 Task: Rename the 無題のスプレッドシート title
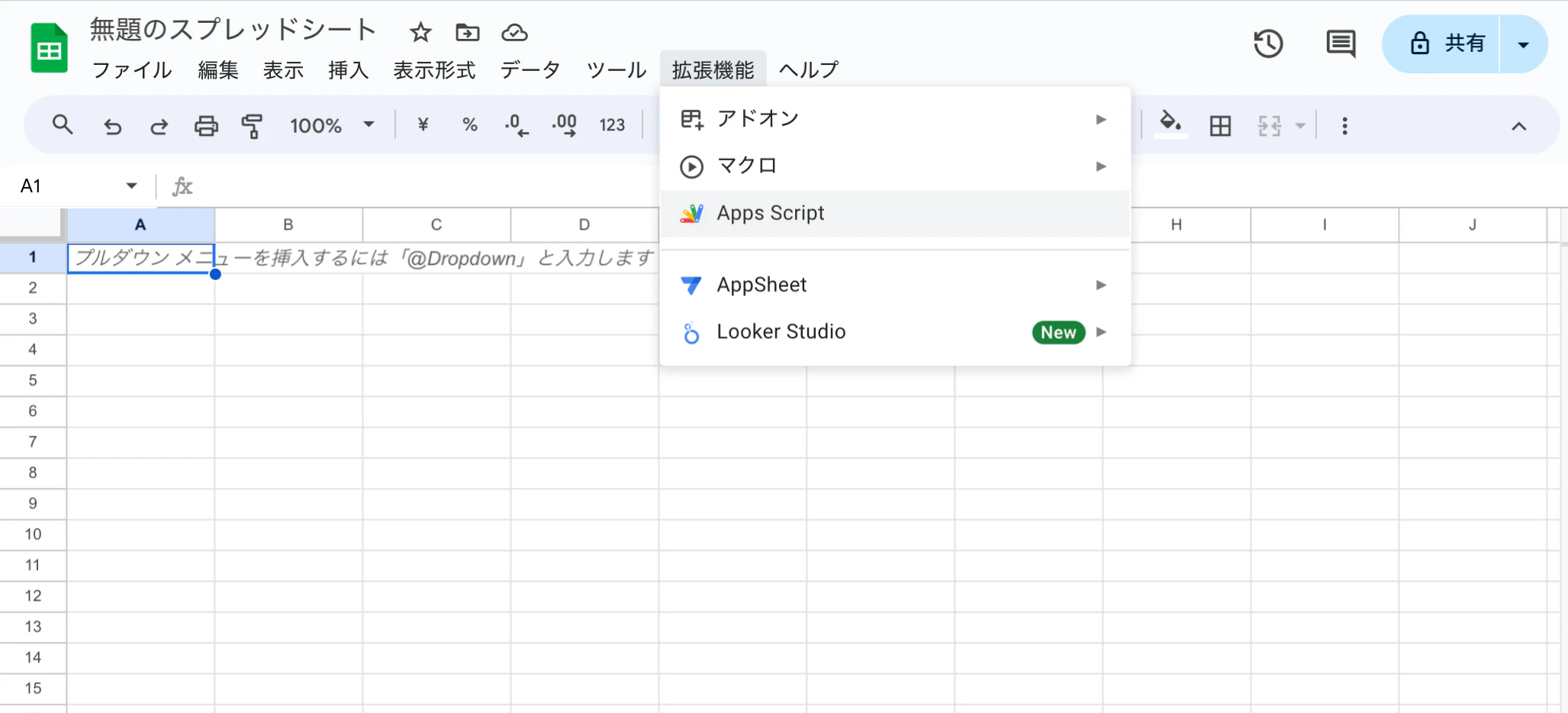(x=233, y=30)
